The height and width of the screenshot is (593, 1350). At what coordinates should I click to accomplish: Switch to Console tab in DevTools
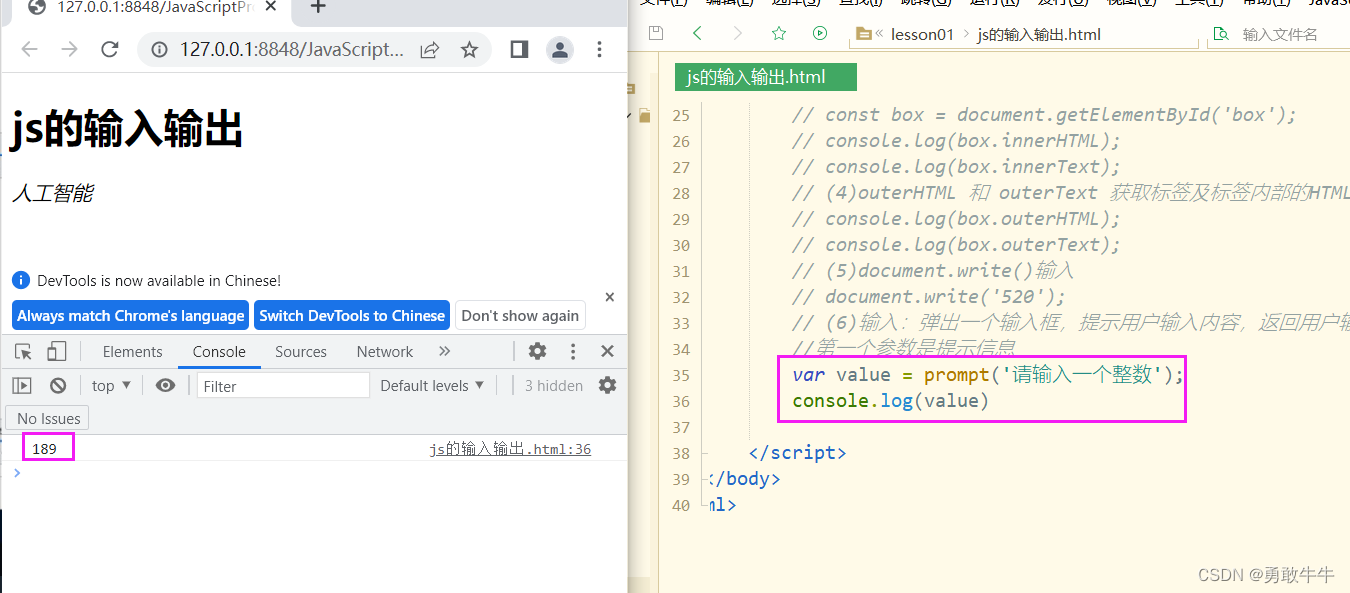pos(219,351)
